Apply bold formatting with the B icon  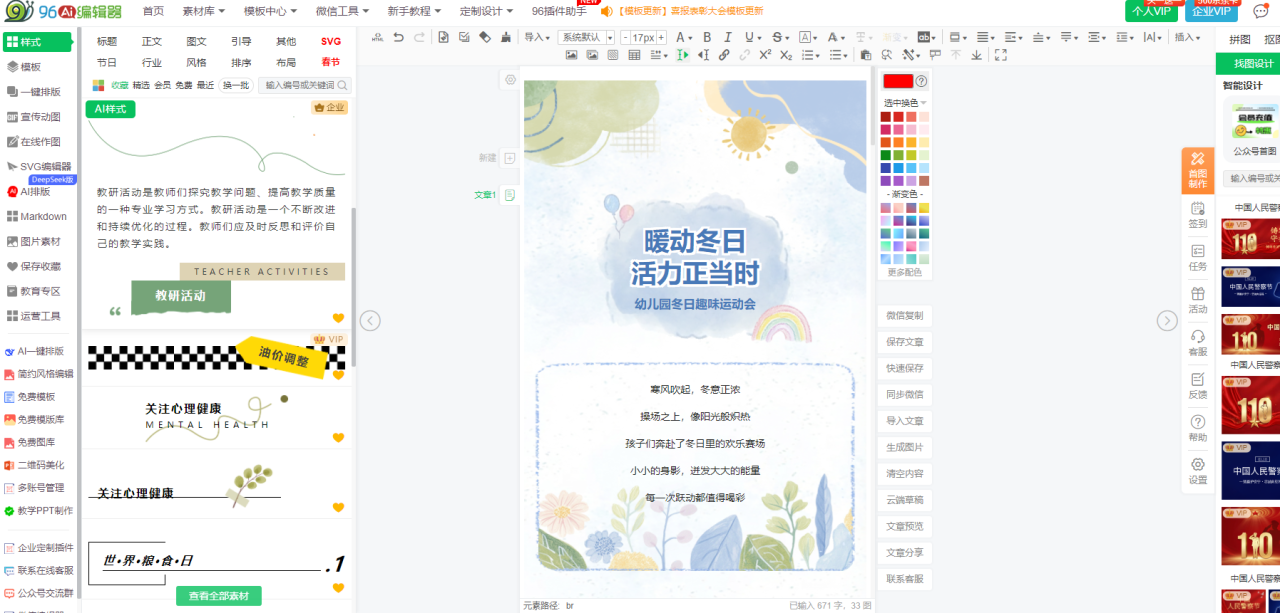706,37
